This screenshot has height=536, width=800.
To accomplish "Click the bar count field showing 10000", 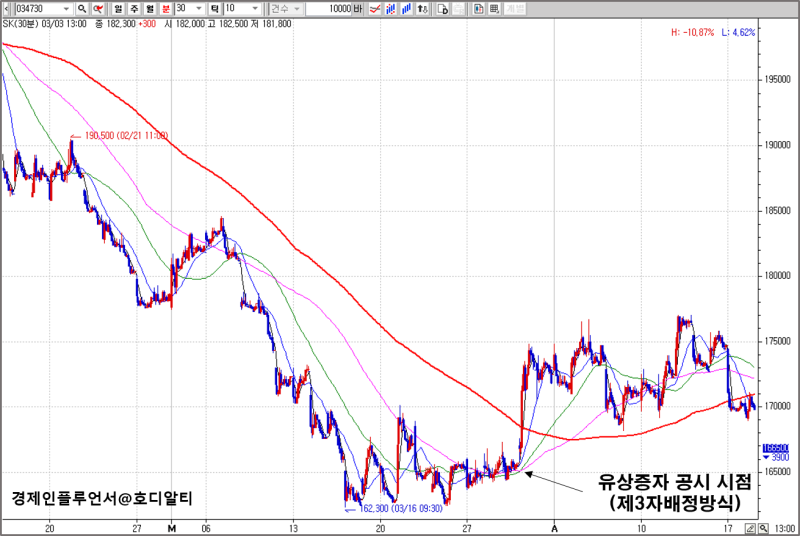I will pyautogui.click(x=329, y=9).
